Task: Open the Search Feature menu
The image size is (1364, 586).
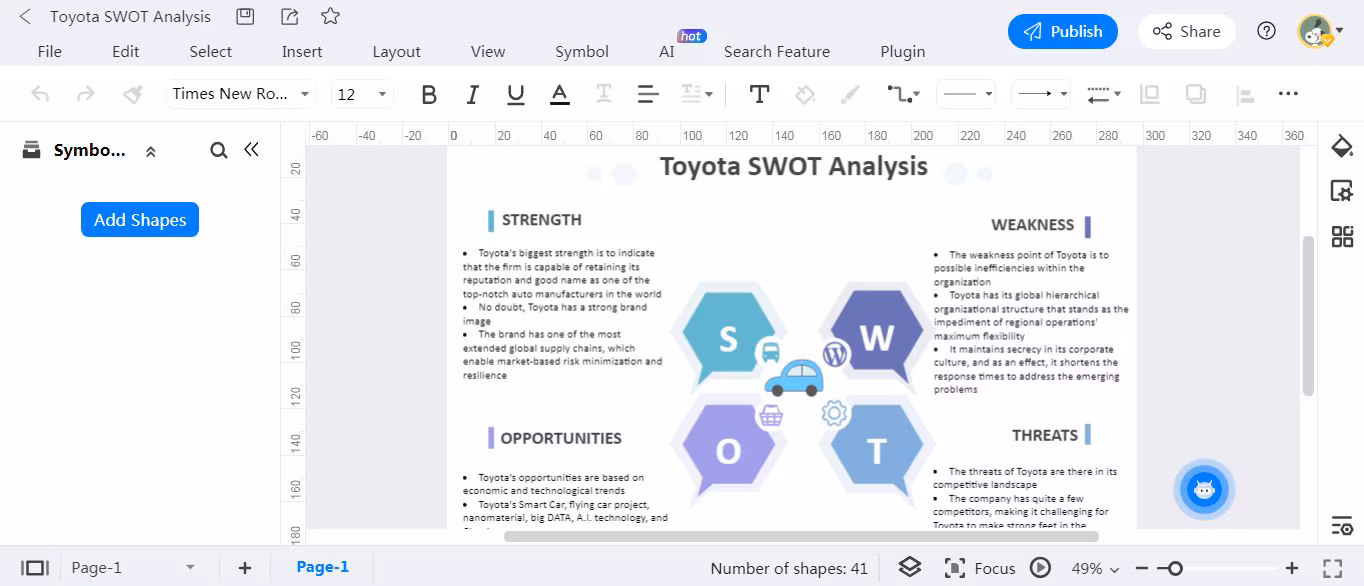Action: click(777, 51)
